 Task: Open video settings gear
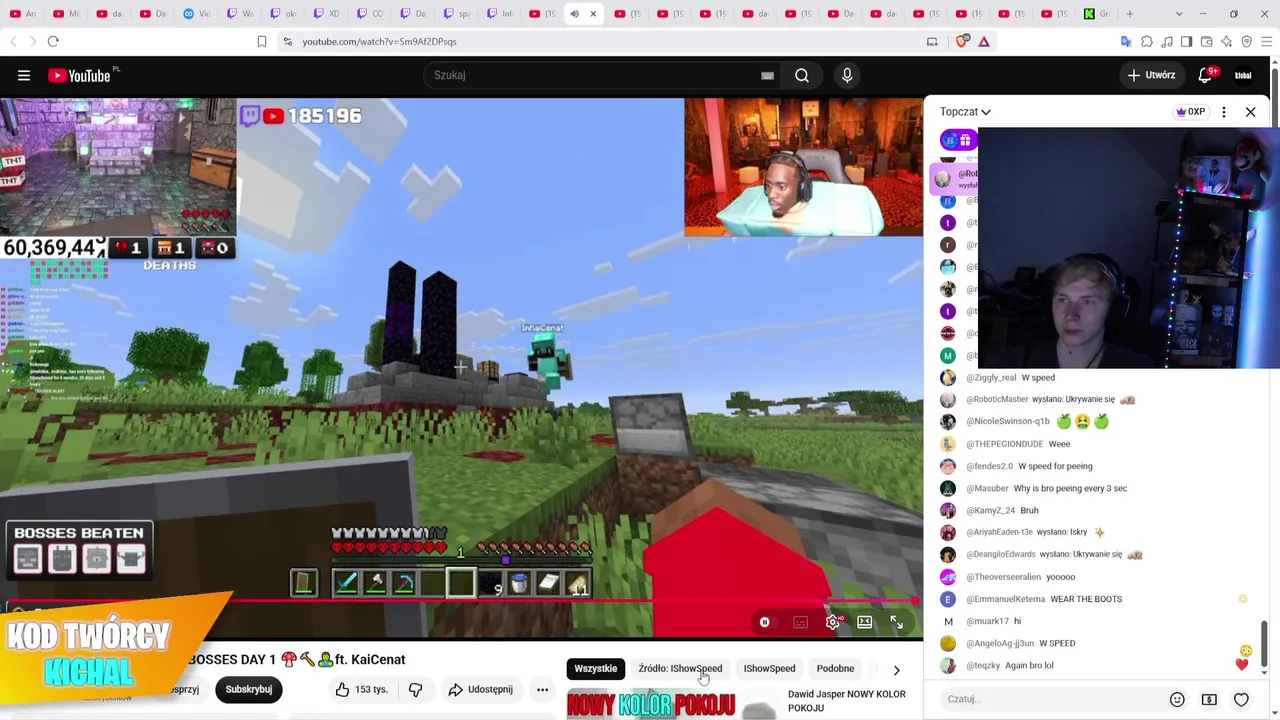[x=833, y=622]
